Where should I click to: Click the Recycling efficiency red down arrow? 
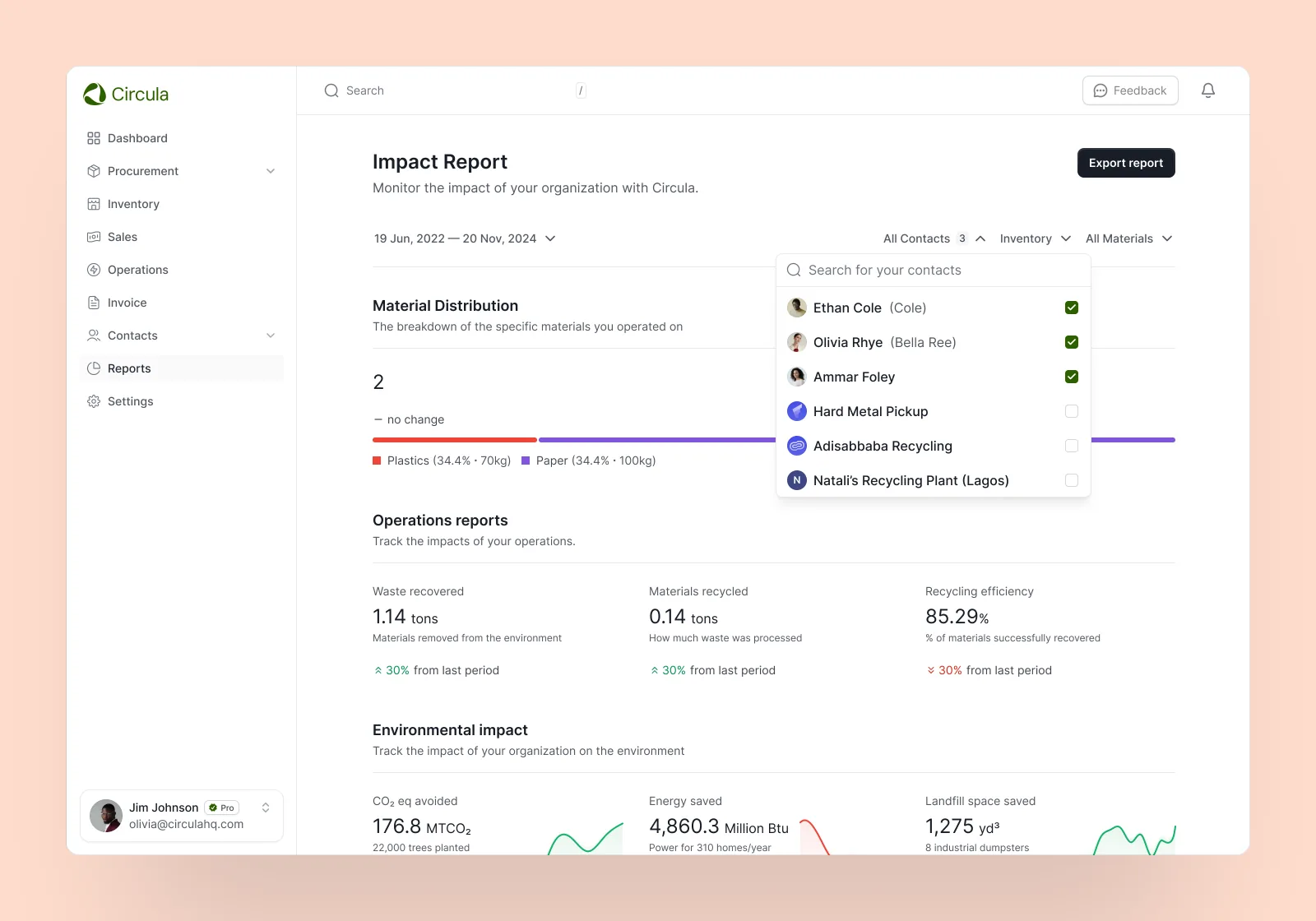tap(931, 670)
